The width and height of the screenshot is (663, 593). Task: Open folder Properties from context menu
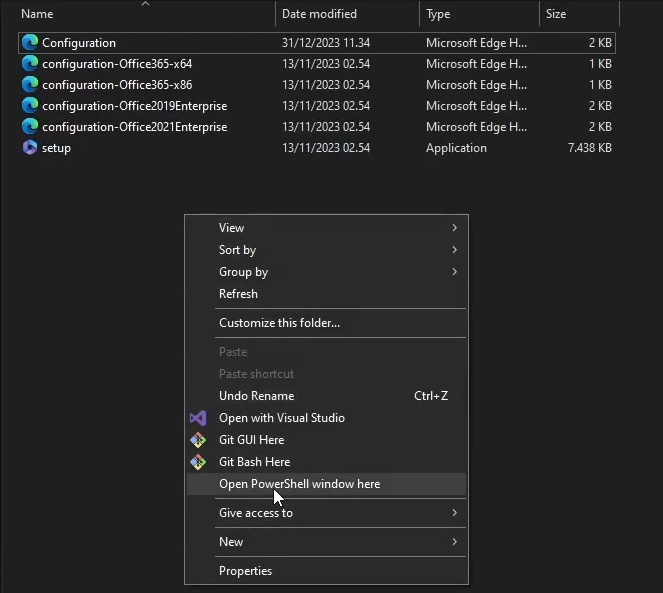245,571
